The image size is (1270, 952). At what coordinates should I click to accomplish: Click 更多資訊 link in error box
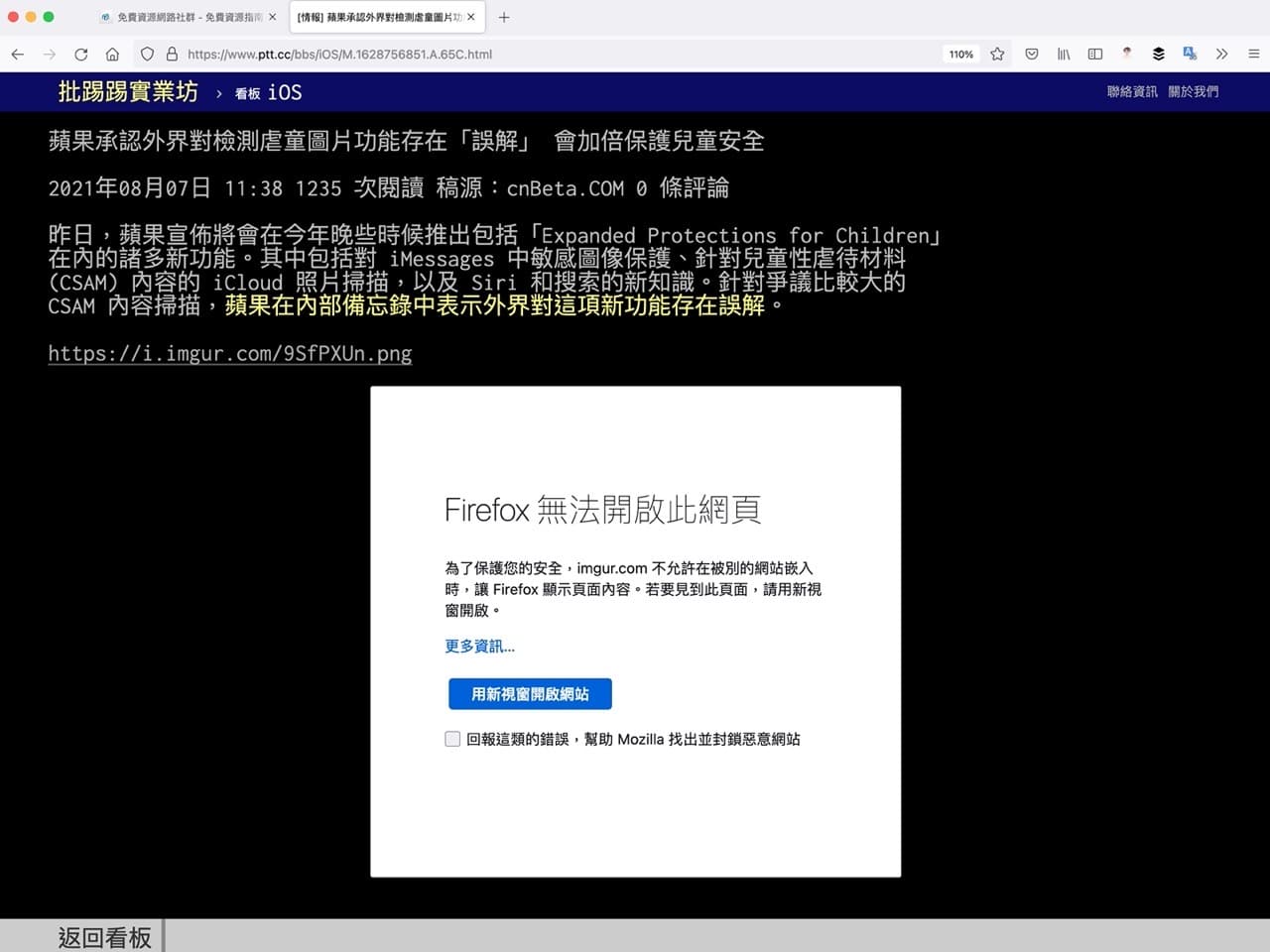pos(479,646)
